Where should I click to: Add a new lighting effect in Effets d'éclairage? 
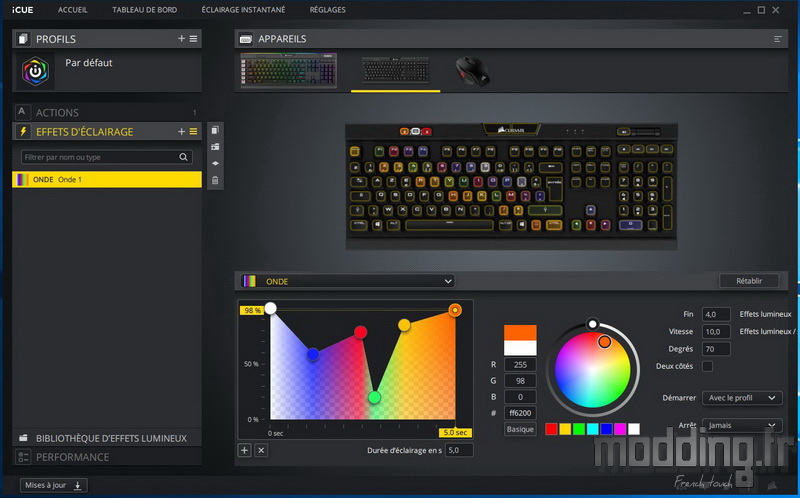(181, 132)
